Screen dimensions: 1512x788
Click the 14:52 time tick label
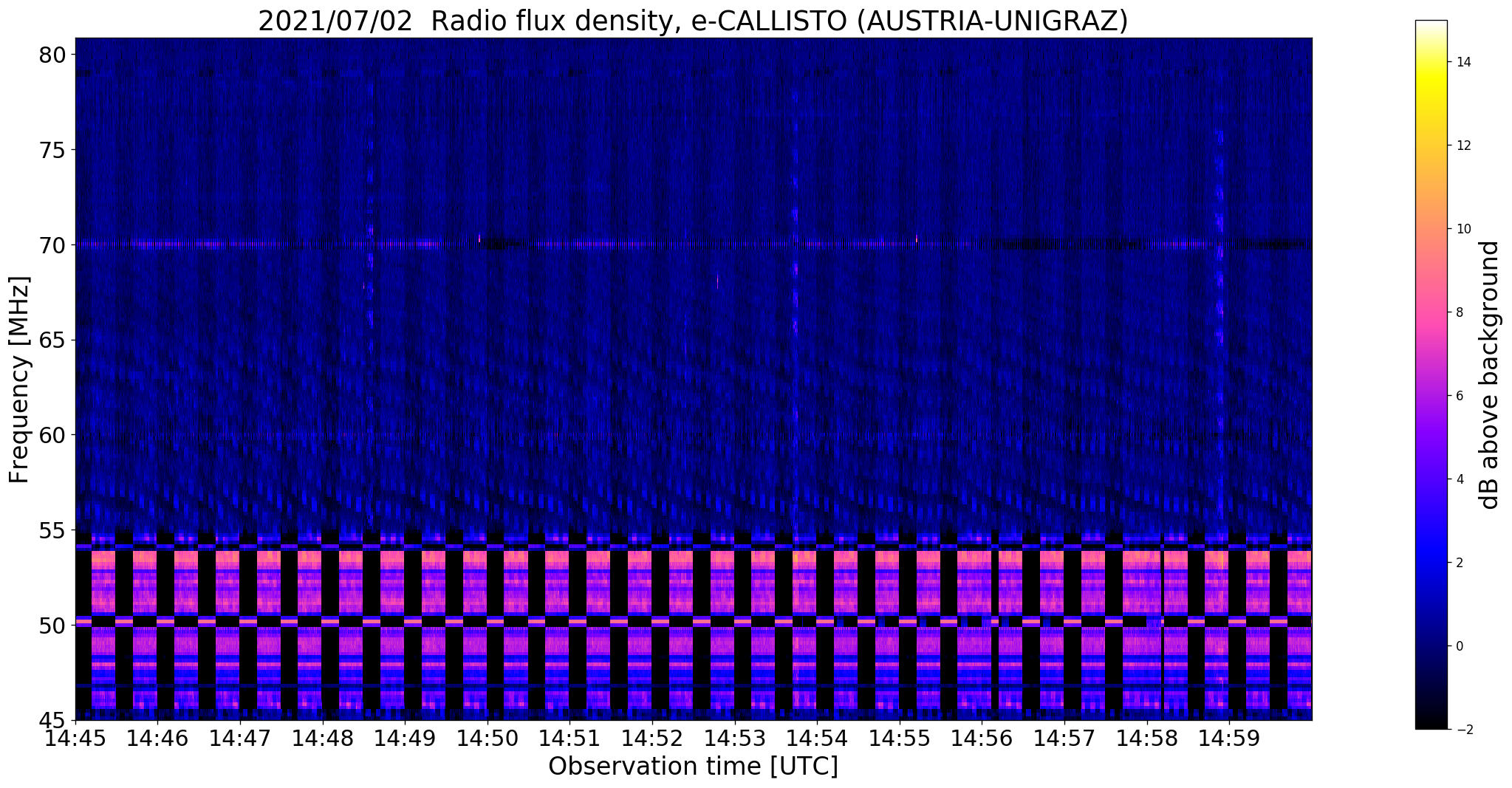click(653, 739)
